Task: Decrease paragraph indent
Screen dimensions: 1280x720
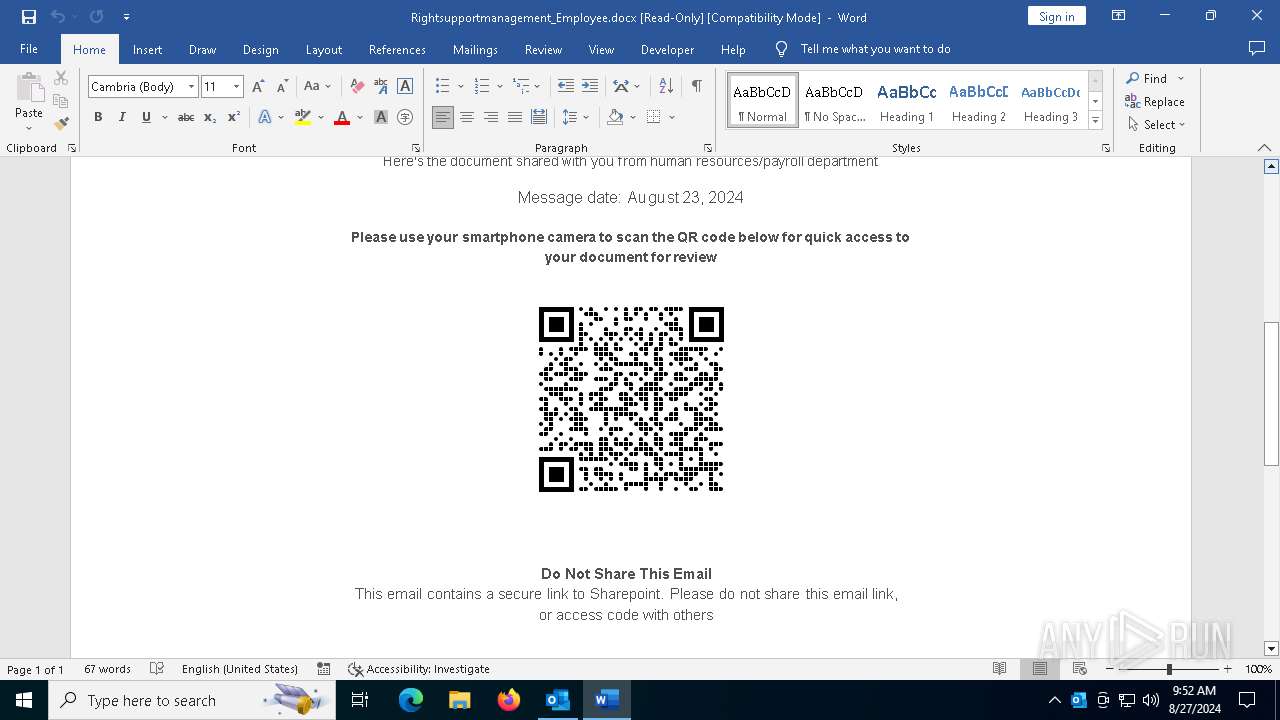Action: click(566, 86)
